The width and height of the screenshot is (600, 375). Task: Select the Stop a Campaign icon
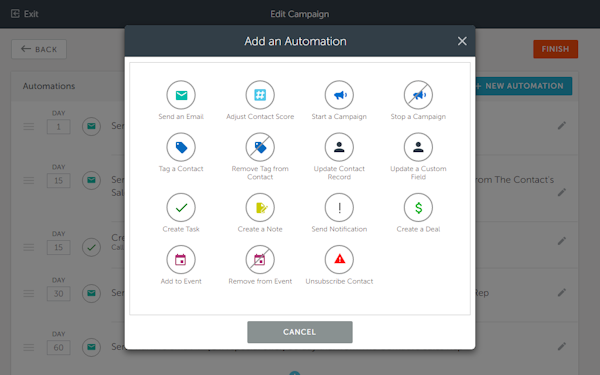418,95
